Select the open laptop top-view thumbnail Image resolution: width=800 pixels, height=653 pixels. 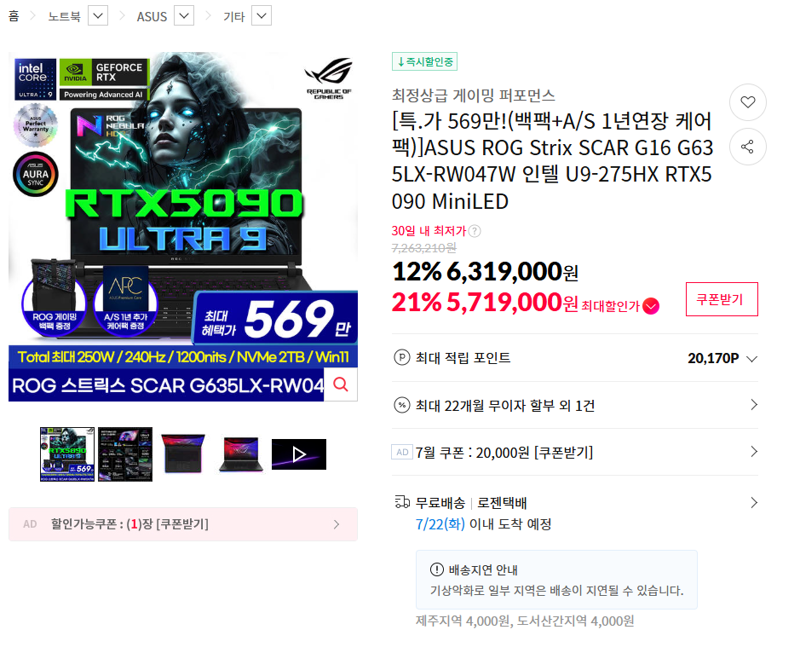pos(183,454)
